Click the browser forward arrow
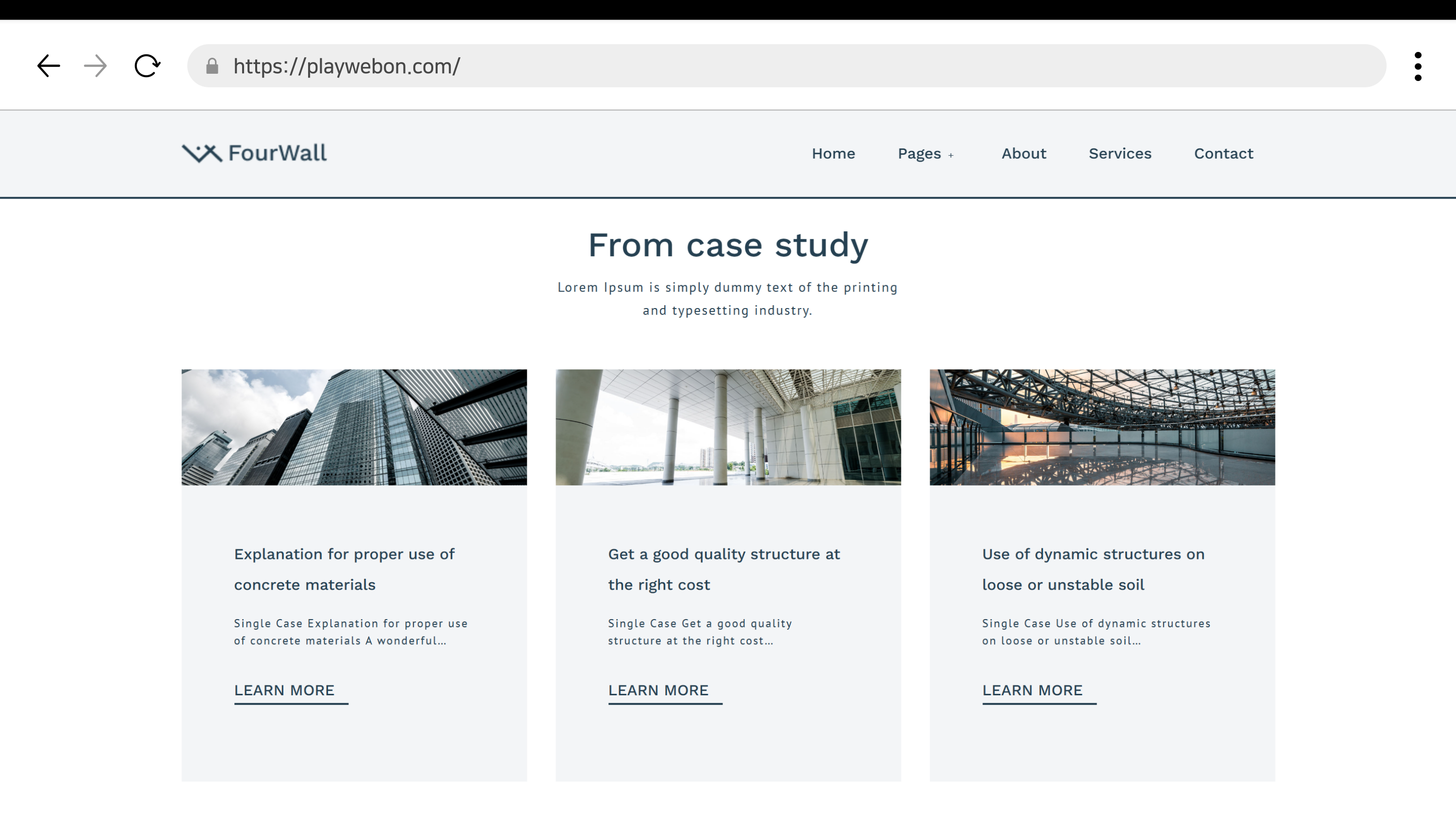Screen dimensions: 1456x819 point(96,66)
